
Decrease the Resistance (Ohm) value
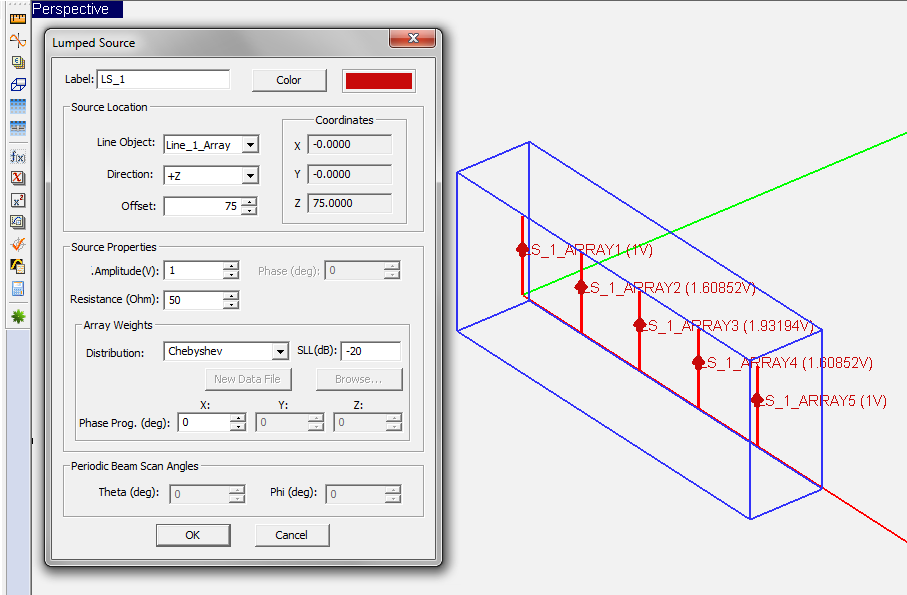[x=231, y=305]
